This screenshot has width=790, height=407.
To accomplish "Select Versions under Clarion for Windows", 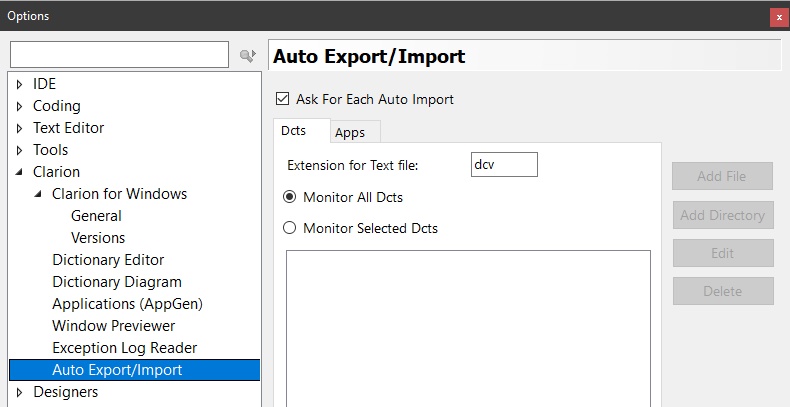I will coord(98,238).
